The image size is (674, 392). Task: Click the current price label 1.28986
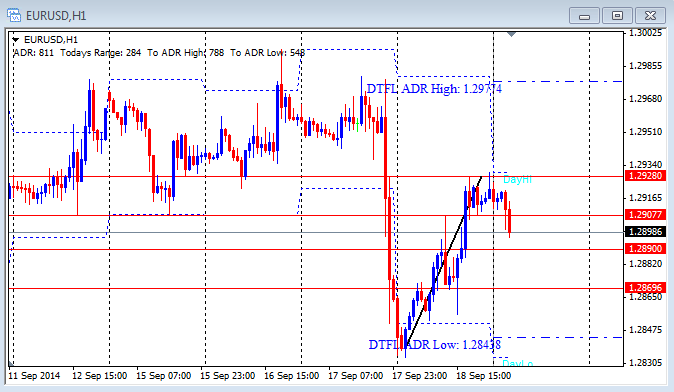tap(645, 232)
